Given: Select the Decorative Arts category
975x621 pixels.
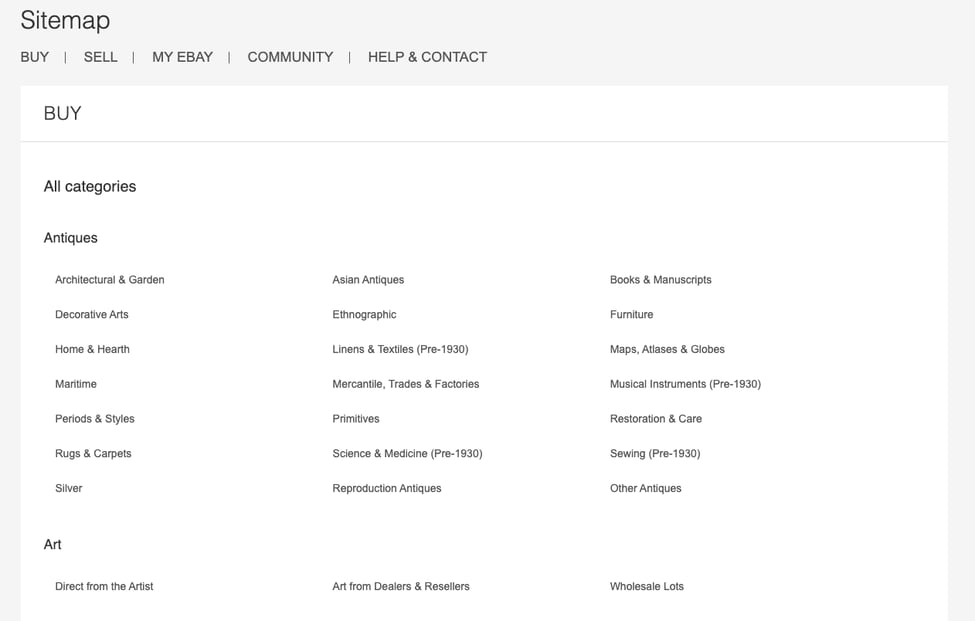Looking at the screenshot, I should pos(91,314).
